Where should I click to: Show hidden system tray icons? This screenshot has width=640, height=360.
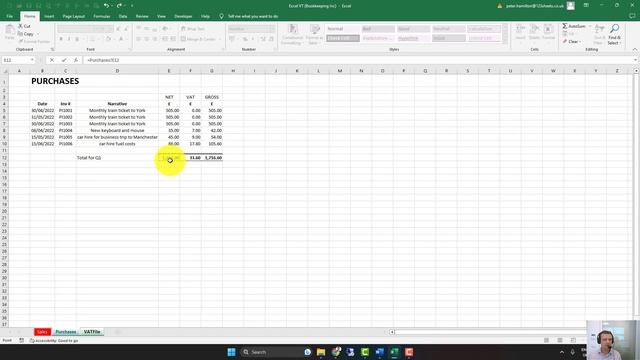click(x=562, y=352)
